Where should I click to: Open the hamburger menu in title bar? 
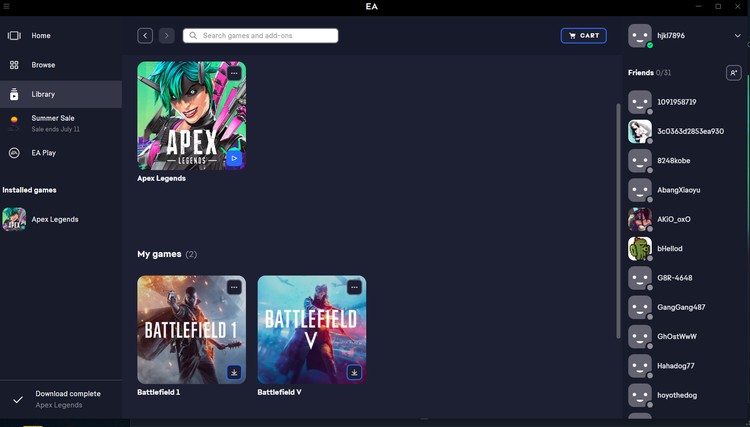6,6
